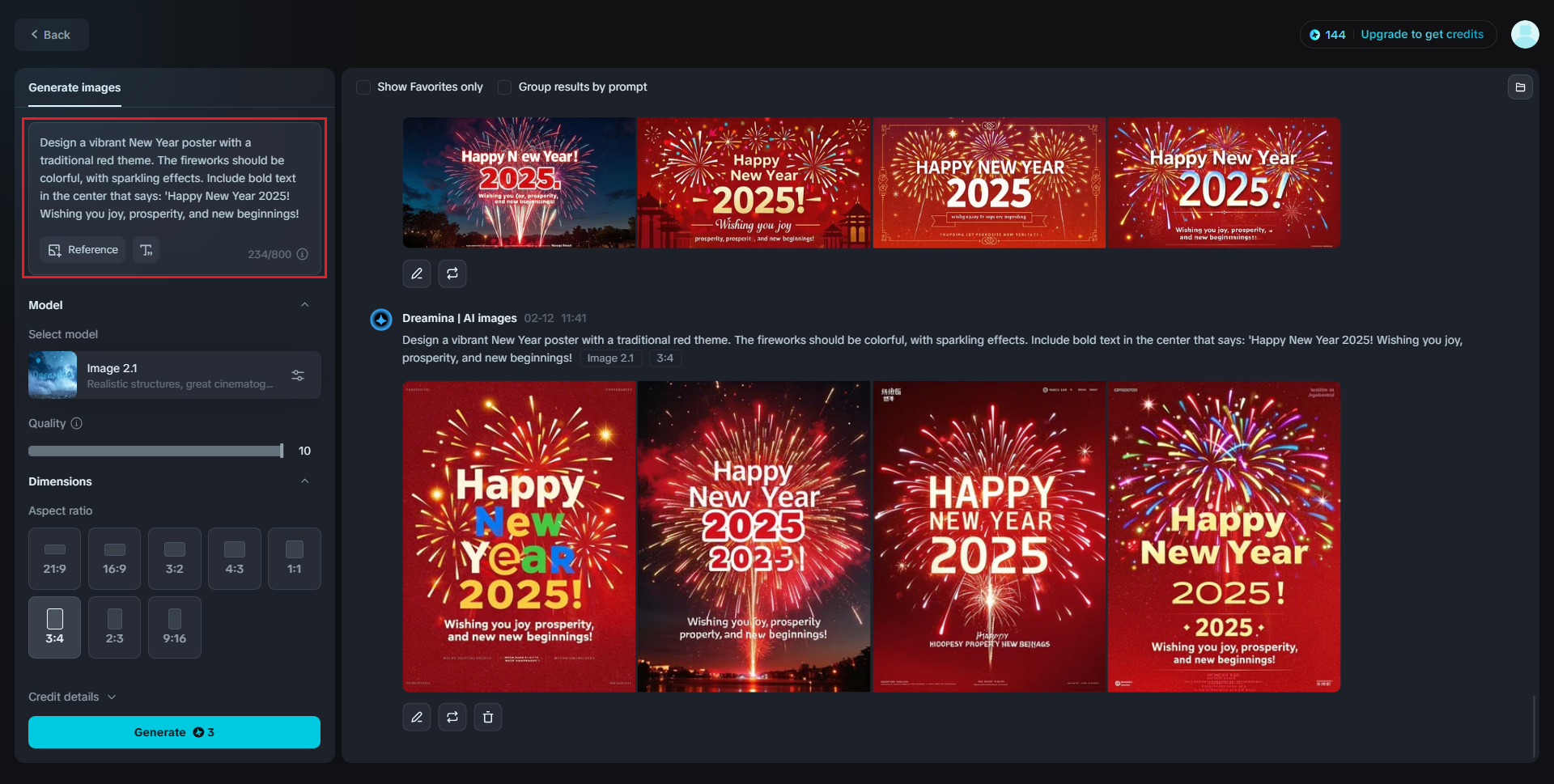
Task: Expand Credit details dropdown
Action: pyautogui.click(x=73, y=697)
